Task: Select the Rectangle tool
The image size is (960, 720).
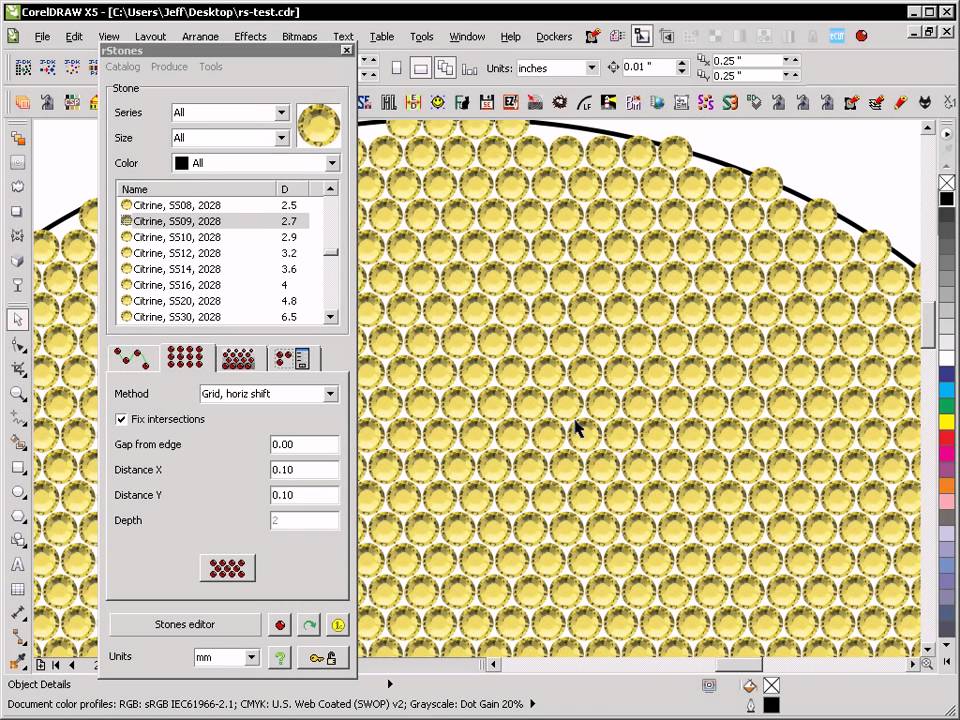Action: click(18, 468)
